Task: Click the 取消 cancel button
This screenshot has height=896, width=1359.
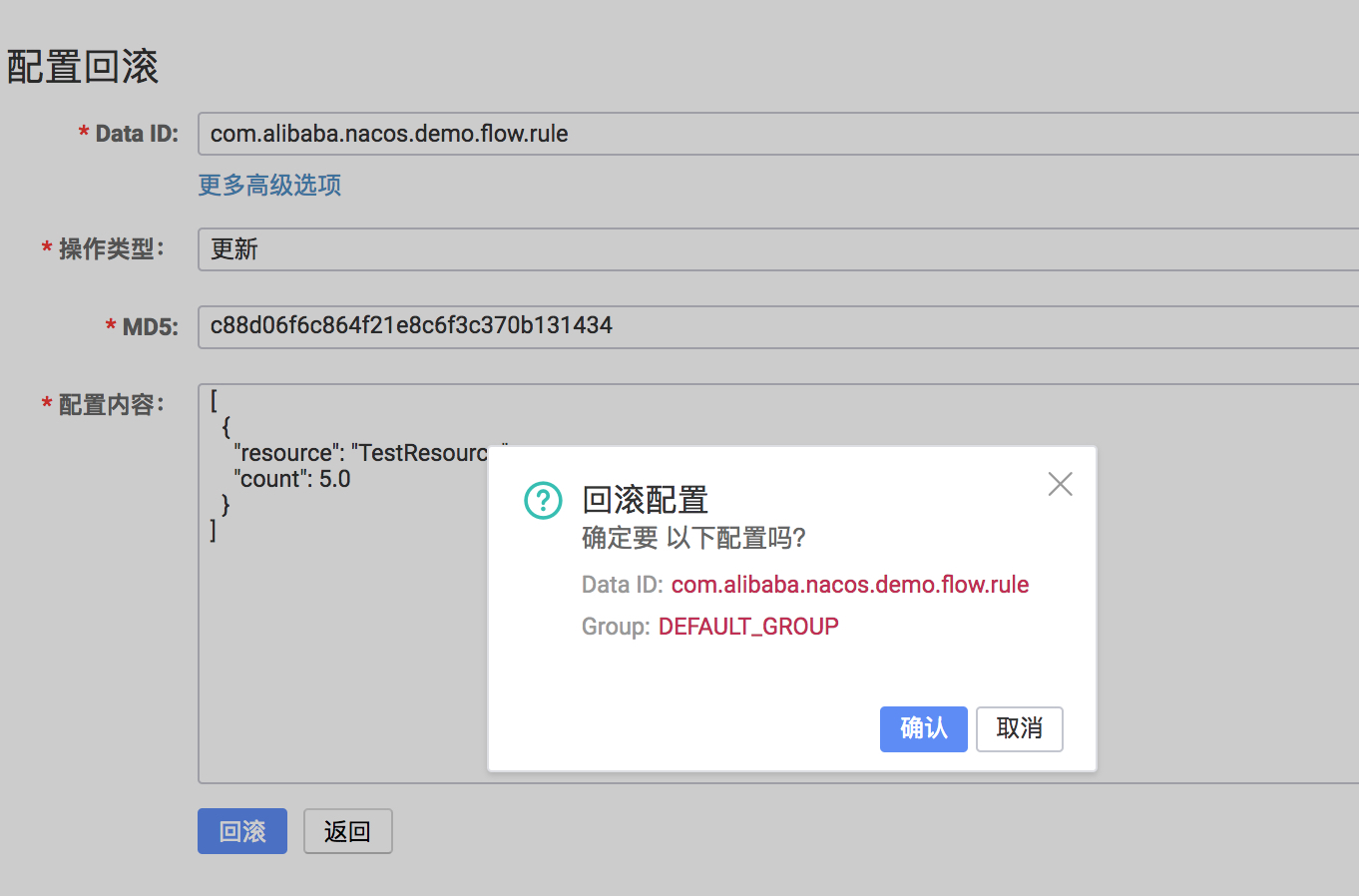Action: tap(1019, 728)
